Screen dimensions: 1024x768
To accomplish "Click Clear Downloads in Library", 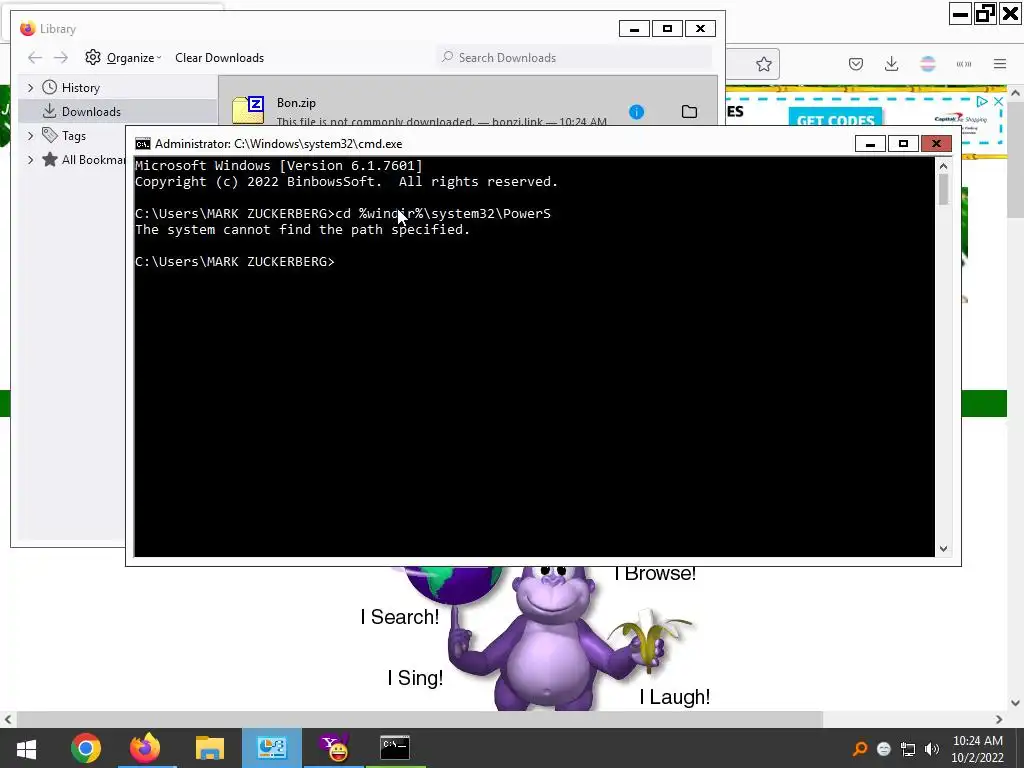I will click(x=219, y=57).
